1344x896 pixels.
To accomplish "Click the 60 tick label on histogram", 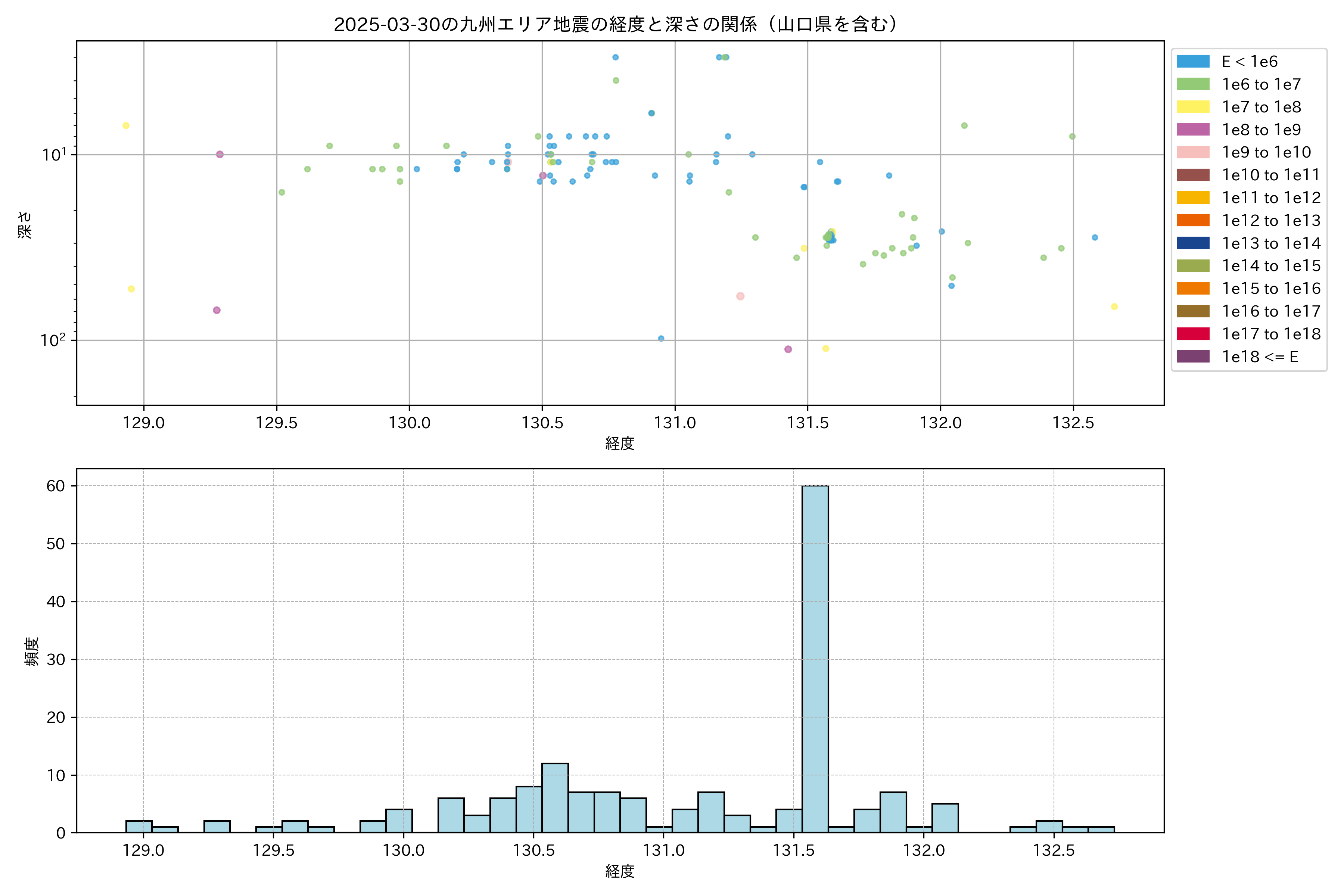I will click(56, 486).
